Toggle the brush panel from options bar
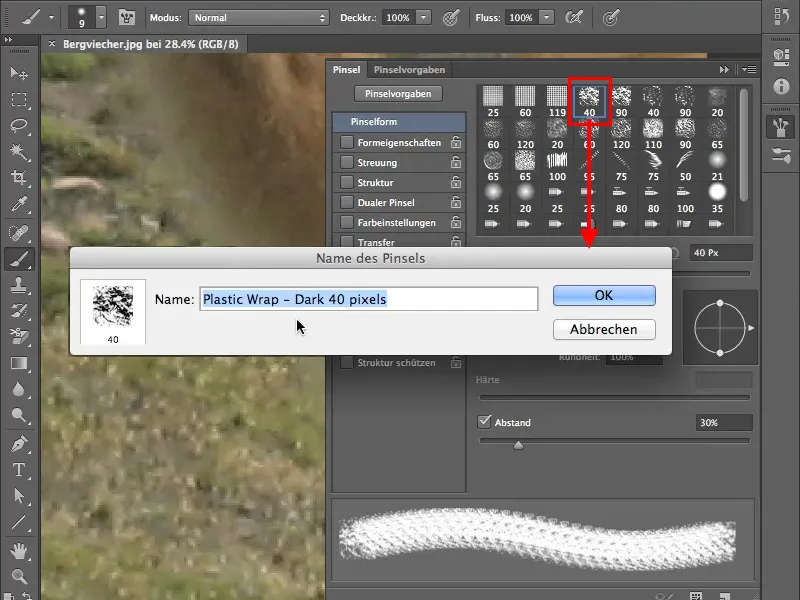This screenshot has width=800, height=600. tap(127, 18)
